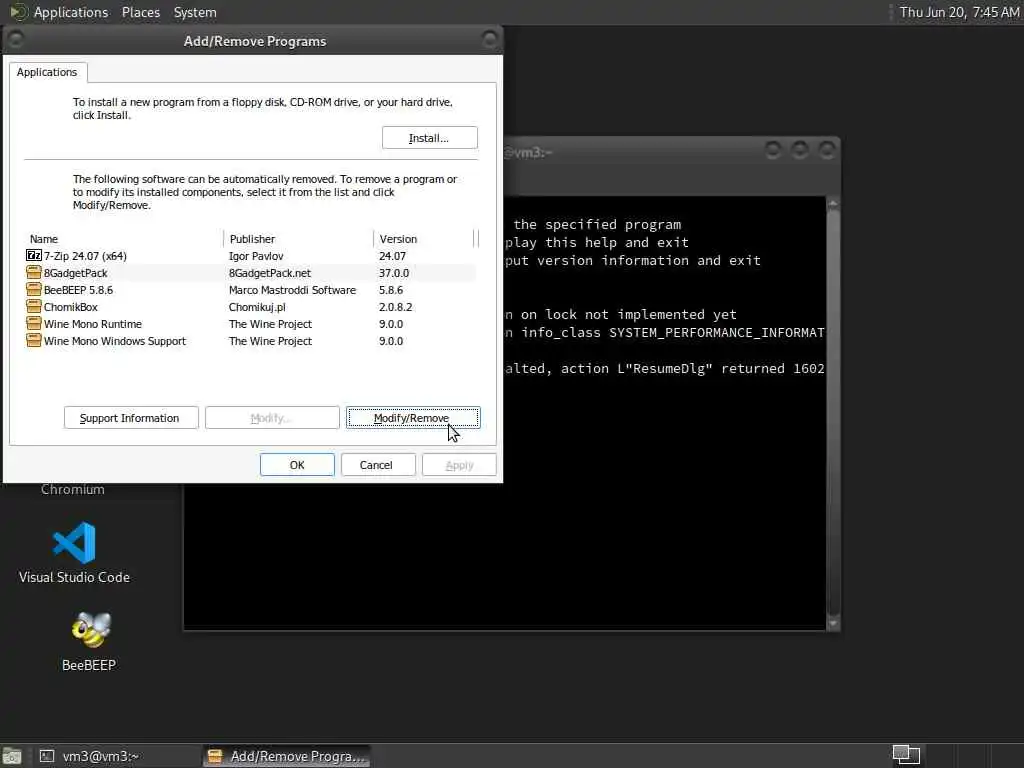Viewport: 1024px width, 768px height.
Task: Click terminal line with ResumeDlg returned 1602
Action: tap(664, 369)
